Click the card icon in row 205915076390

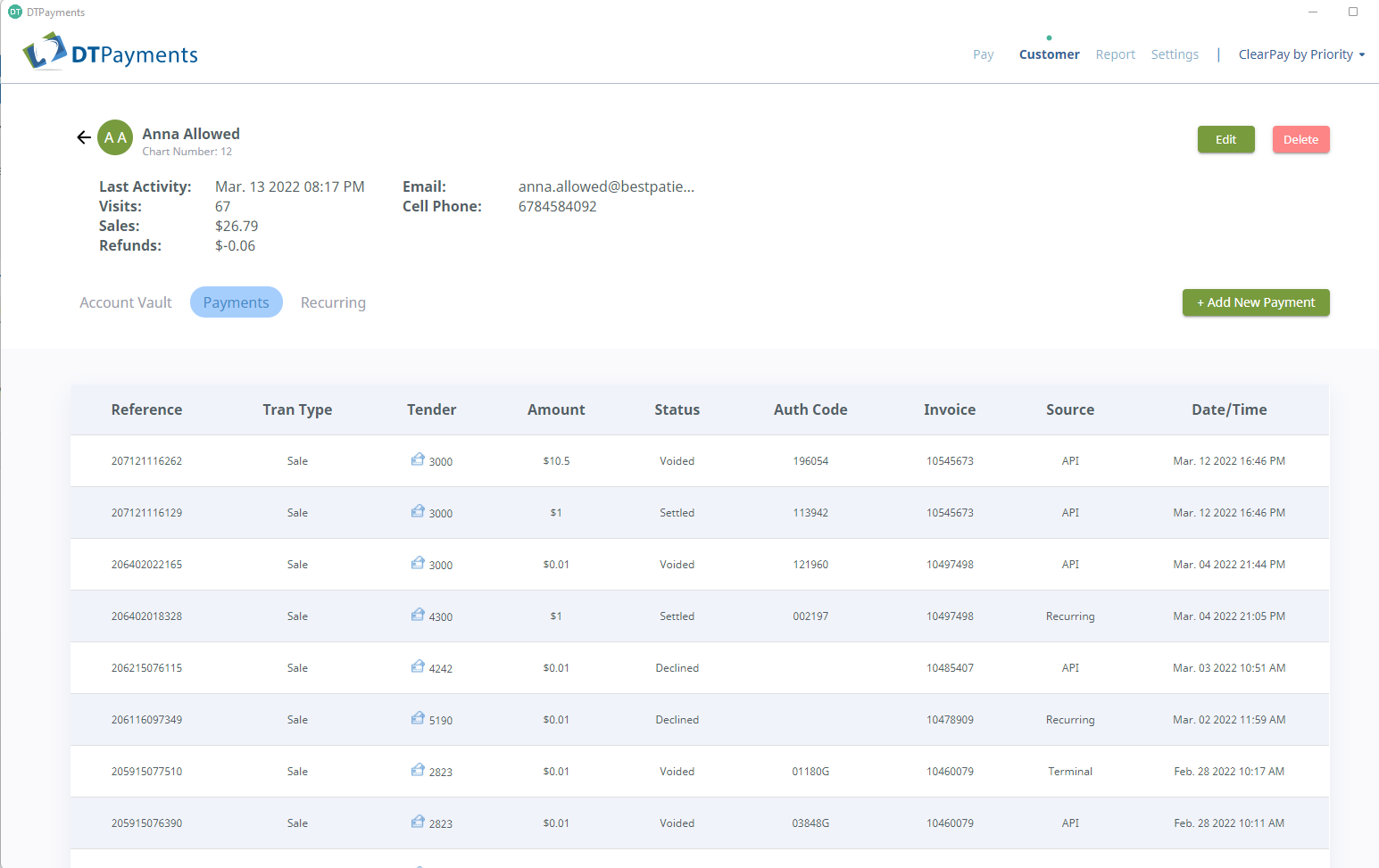pyautogui.click(x=418, y=822)
